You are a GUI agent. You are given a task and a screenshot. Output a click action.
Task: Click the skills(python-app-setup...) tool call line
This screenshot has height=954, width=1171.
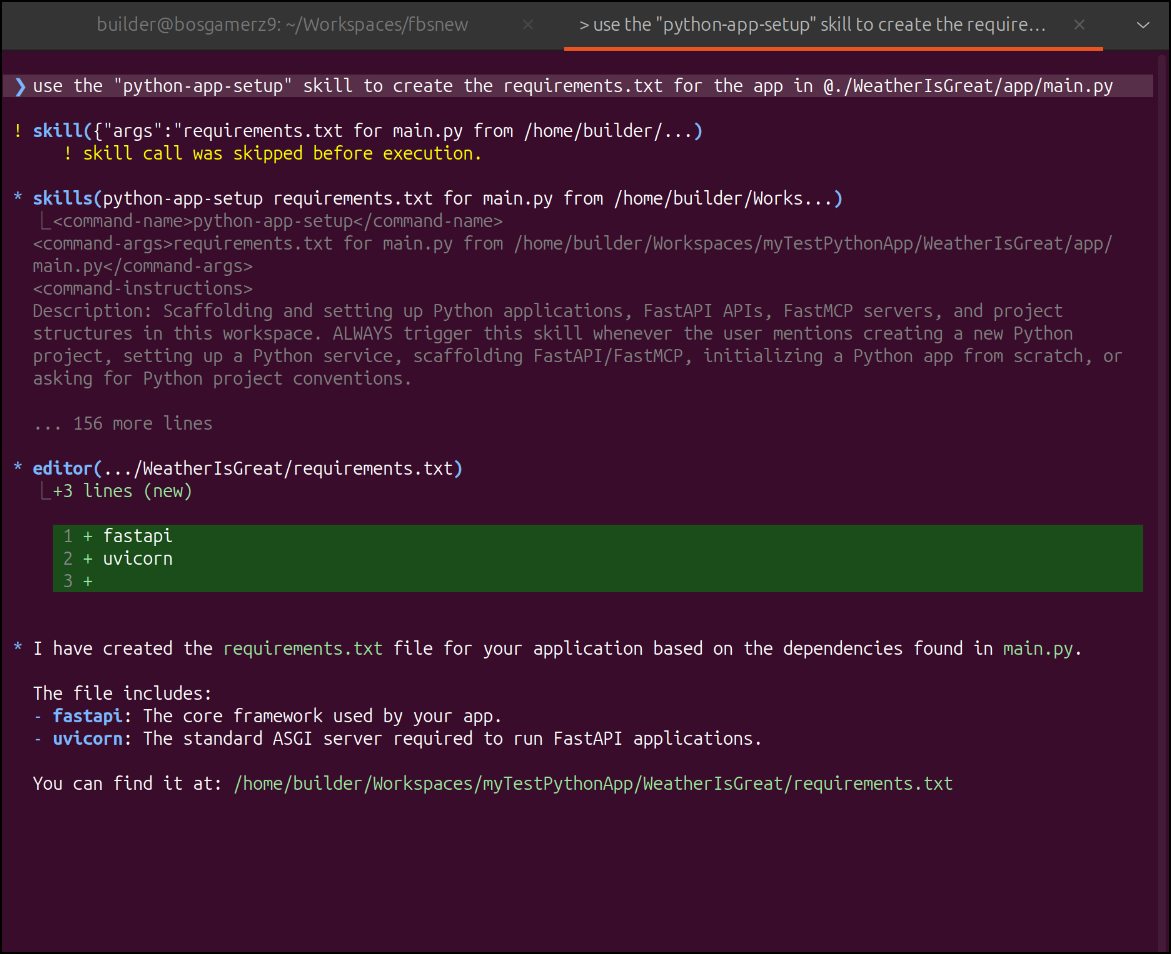point(438,198)
